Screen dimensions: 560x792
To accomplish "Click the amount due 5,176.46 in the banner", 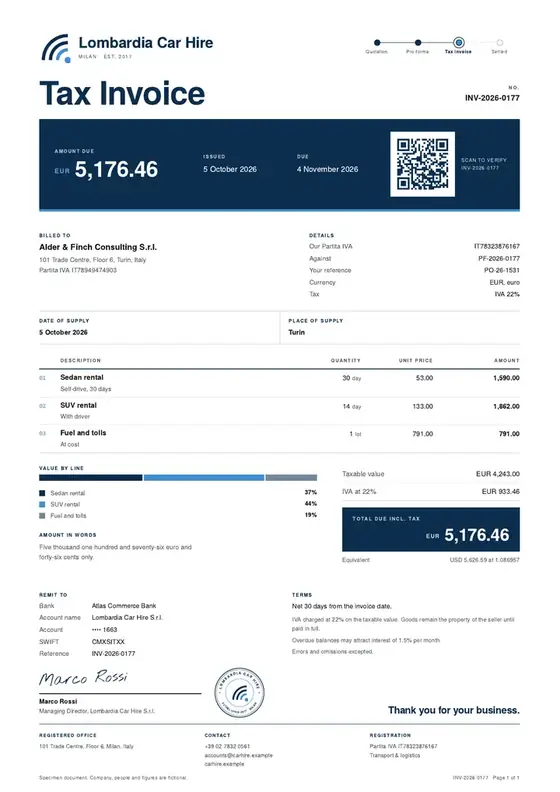I will 117,169.
